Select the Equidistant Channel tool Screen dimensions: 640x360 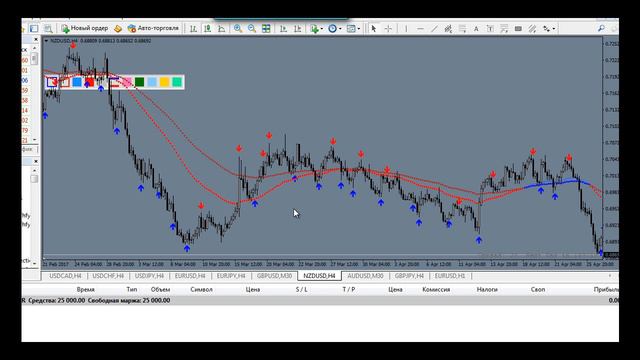(x=448, y=29)
